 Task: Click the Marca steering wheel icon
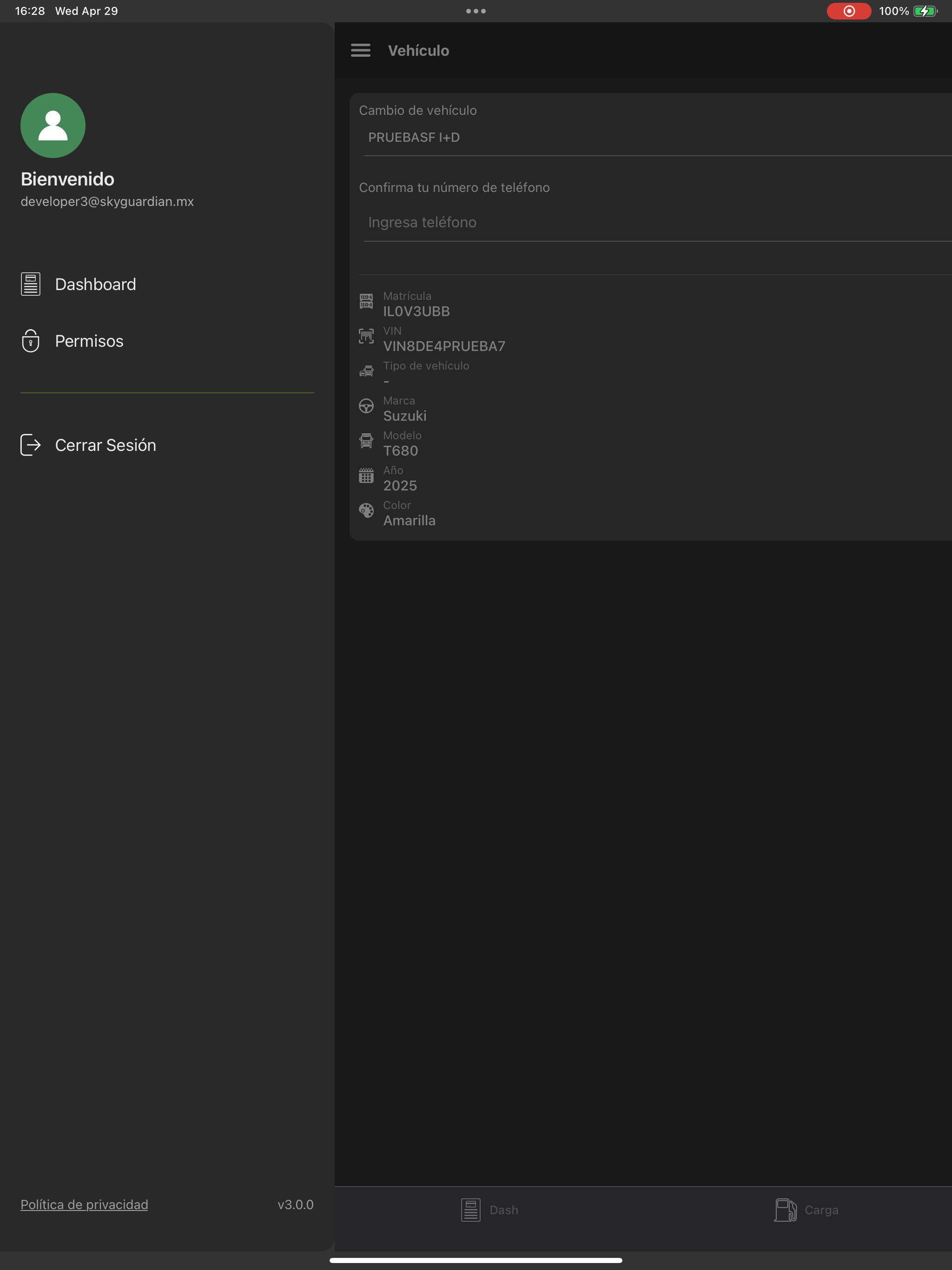click(x=366, y=406)
